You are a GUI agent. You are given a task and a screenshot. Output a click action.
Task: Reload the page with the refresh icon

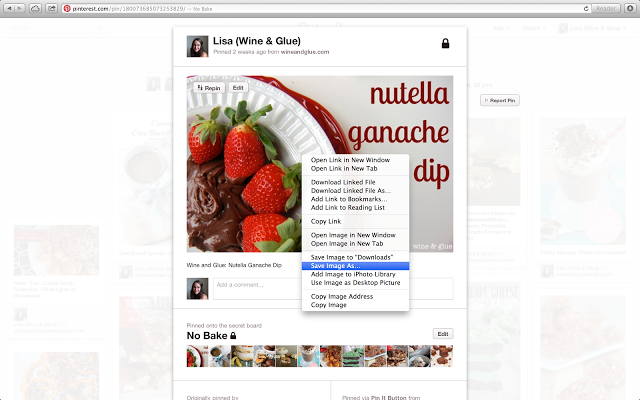pos(586,9)
